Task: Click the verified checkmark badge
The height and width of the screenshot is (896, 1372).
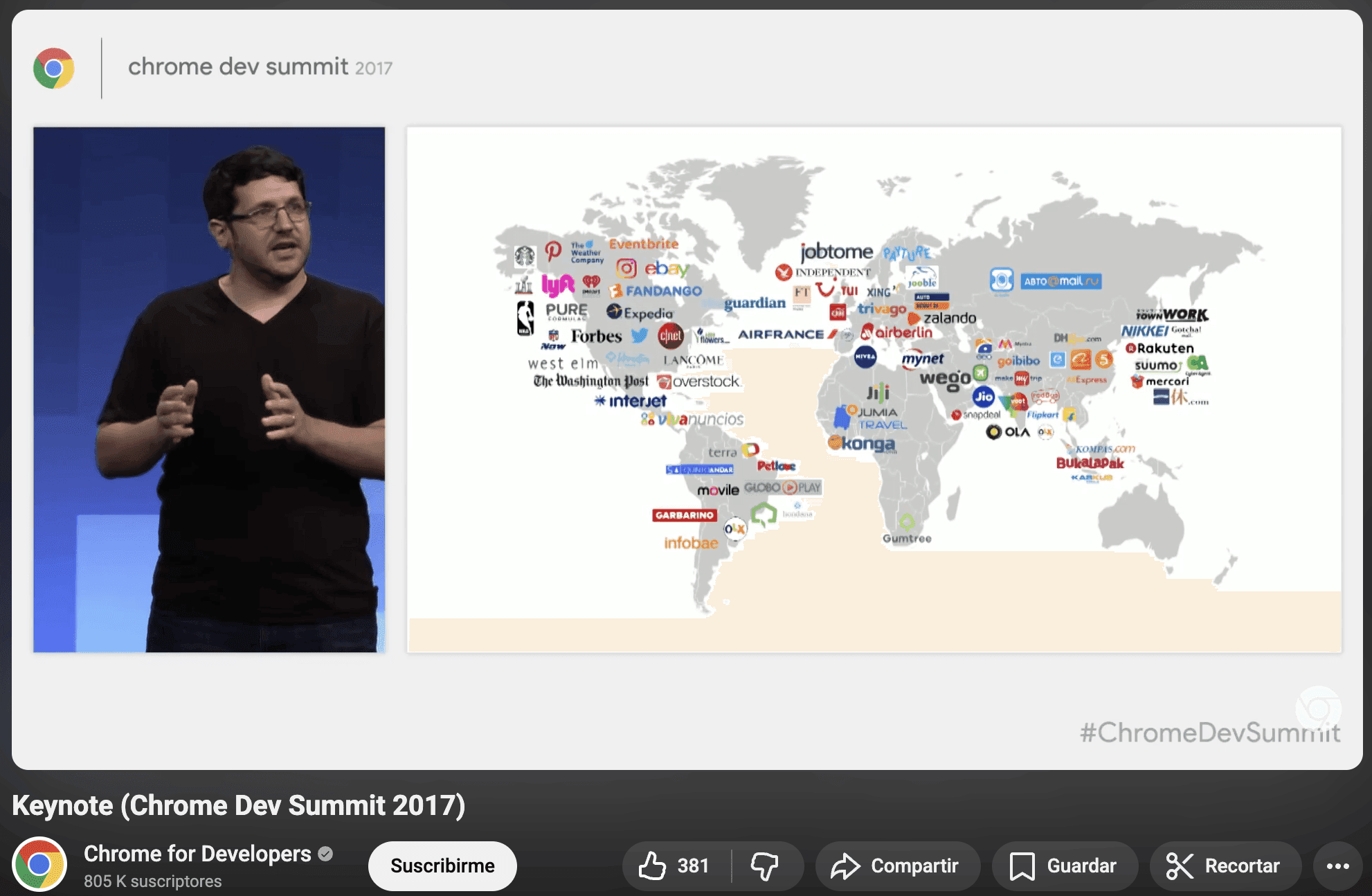Action: coord(325,854)
